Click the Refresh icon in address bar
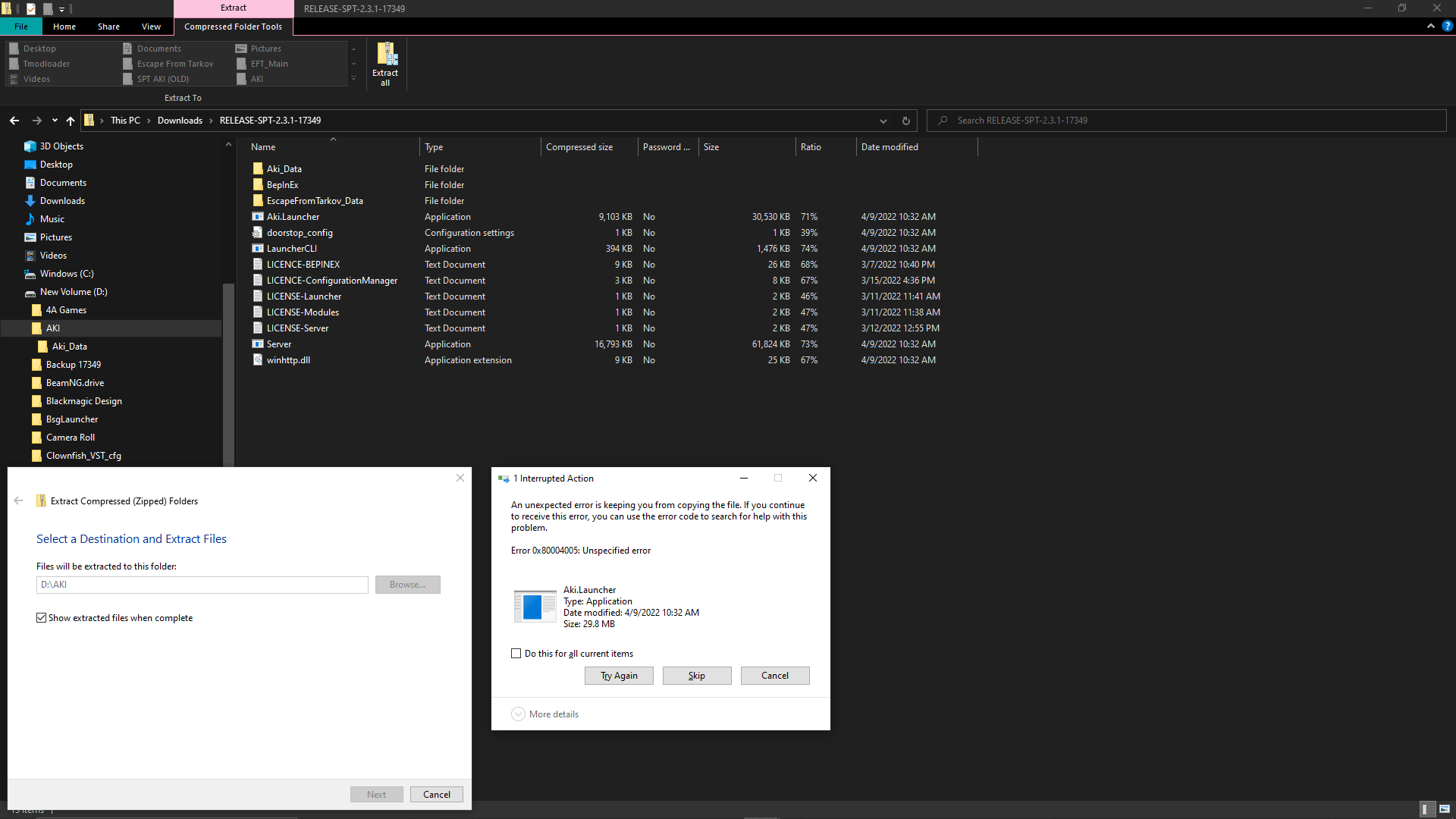The width and height of the screenshot is (1456, 819). [905, 121]
